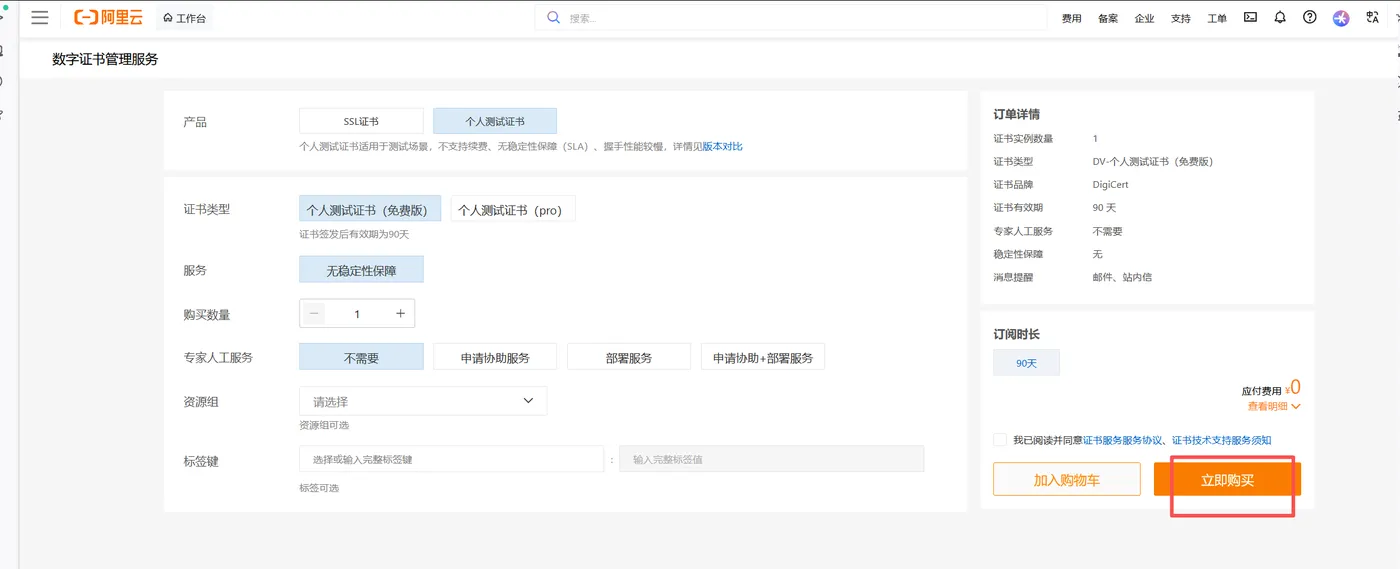The height and width of the screenshot is (569, 1400).
Task: Click the 输入完整标签值 tag value field
Action: [772, 459]
